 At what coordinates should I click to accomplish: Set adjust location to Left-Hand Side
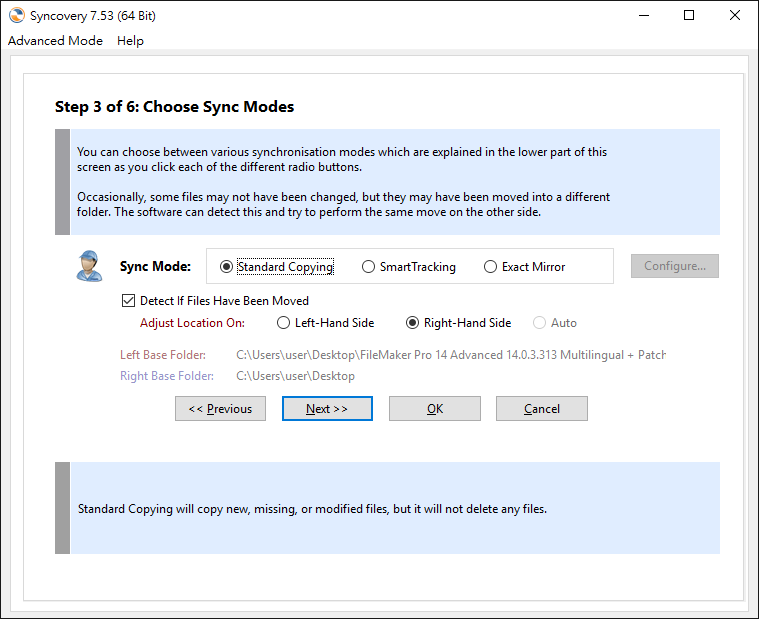pos(325,323)
